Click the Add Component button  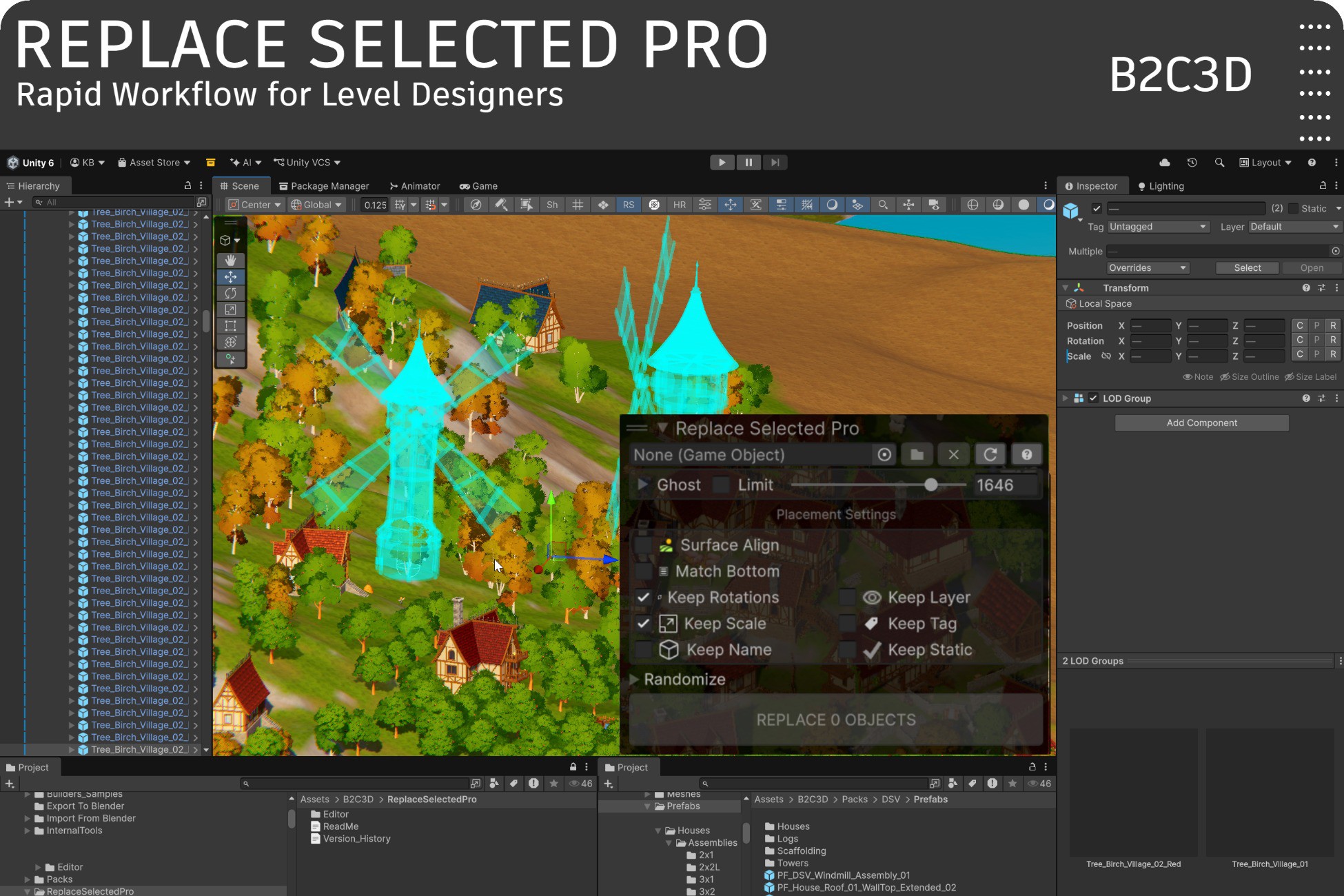pos(1202,423)
